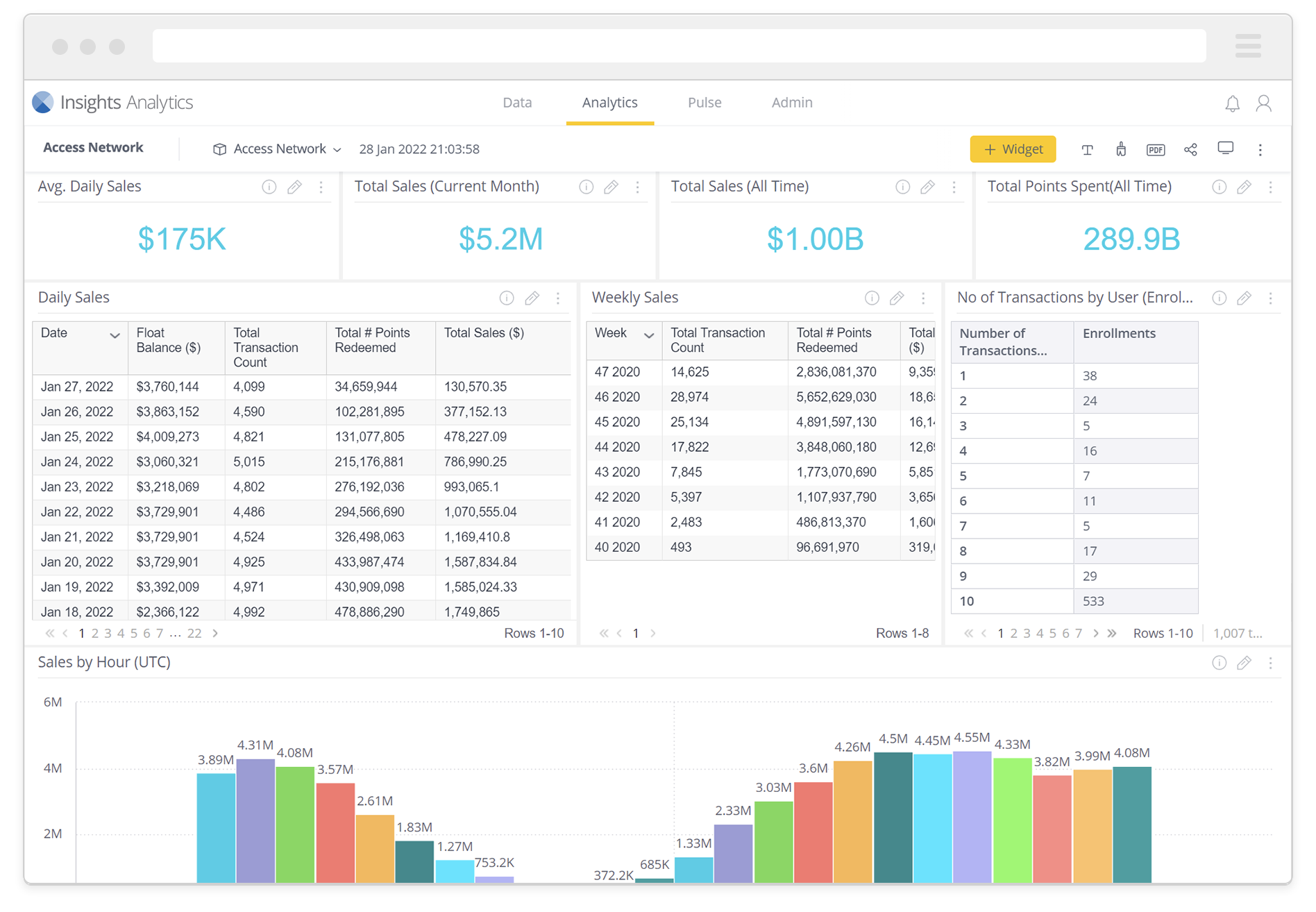The height and width of the screenshot is (912, 1316).
Task: Open the dashboard toolbar more options menu
Action: point(1260,149)
